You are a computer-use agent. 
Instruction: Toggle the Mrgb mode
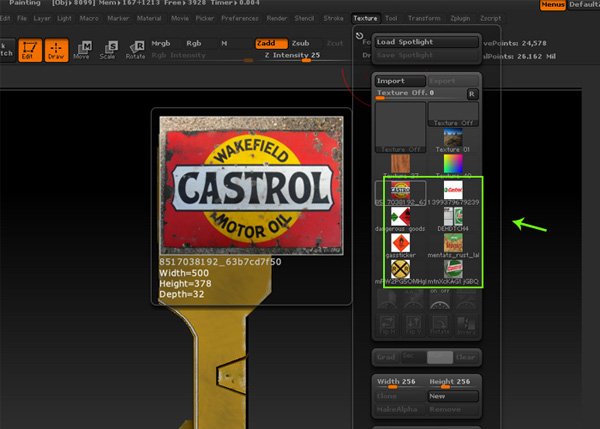tap(161, 43)
